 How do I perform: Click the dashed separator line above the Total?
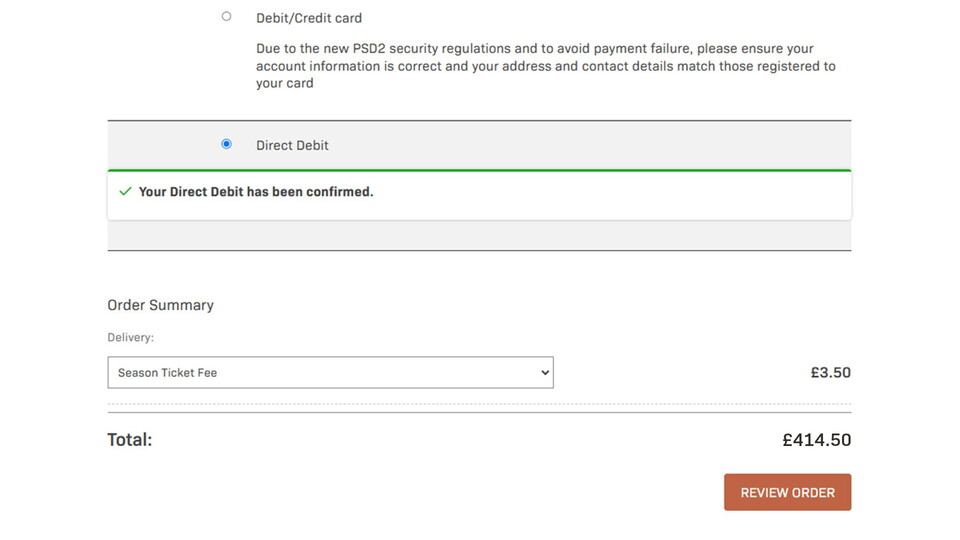click(479, 404)
